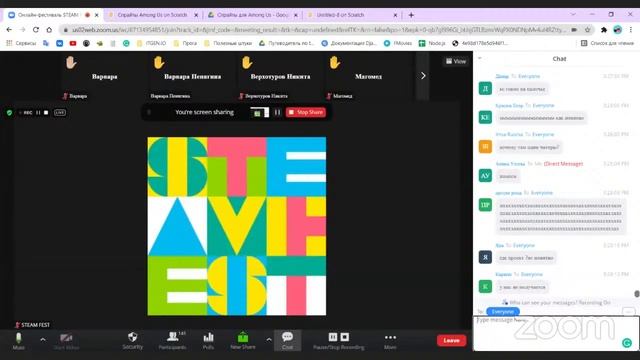Open the Everyone recipient dropdown in chat
Screen dimensions: 640x360
502,311
